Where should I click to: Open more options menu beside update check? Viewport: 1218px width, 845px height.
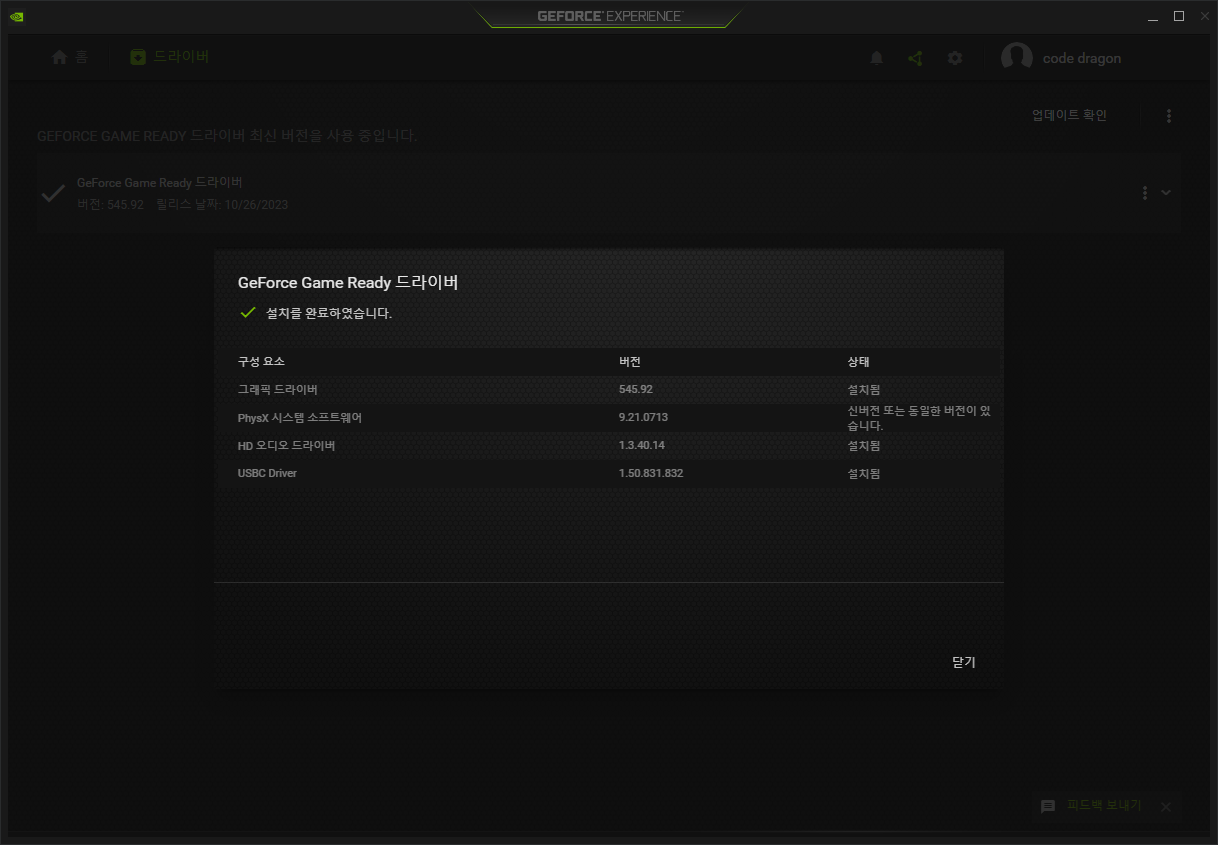tap(1169, 116)
